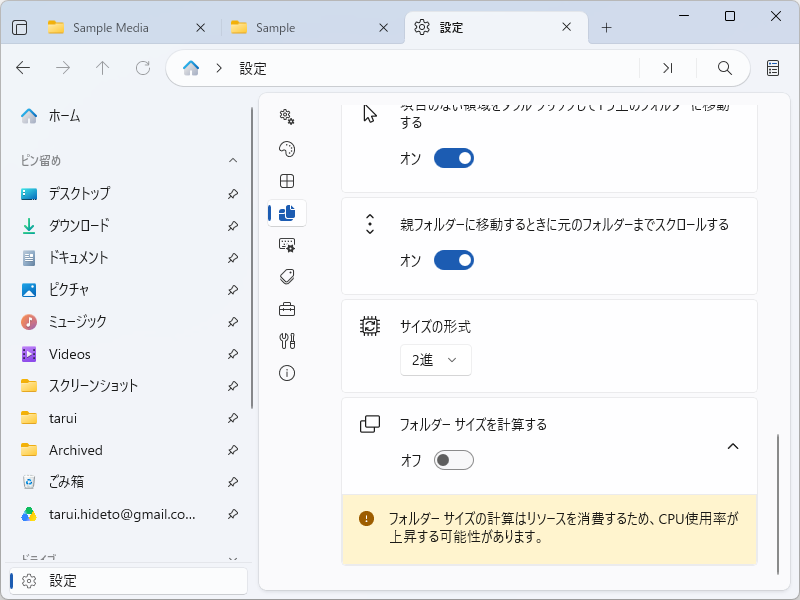The height and width of the screenshot is (600, 800).
Task: Toggle the info pane icon
Action: click(772, 68)
